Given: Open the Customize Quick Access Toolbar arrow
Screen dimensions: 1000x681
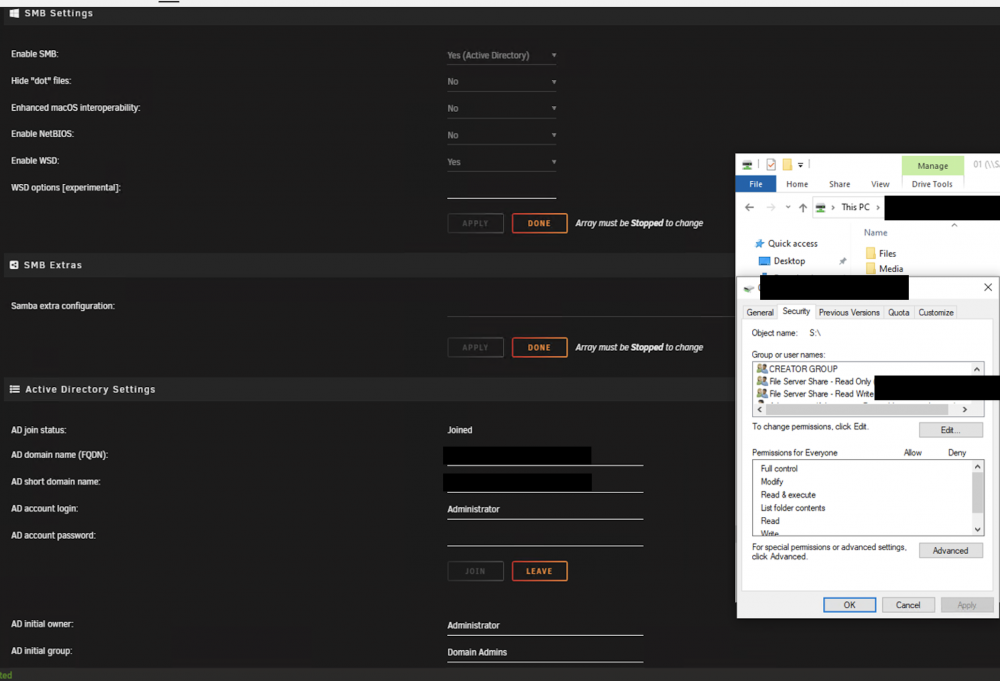Looking at the screenshot, I should click(800, 165).
